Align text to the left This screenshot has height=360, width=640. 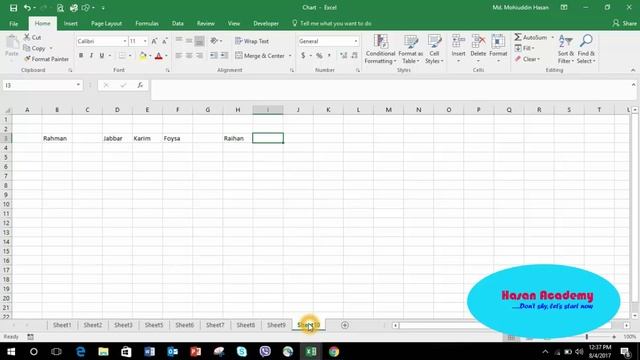(x=179, y=56)
